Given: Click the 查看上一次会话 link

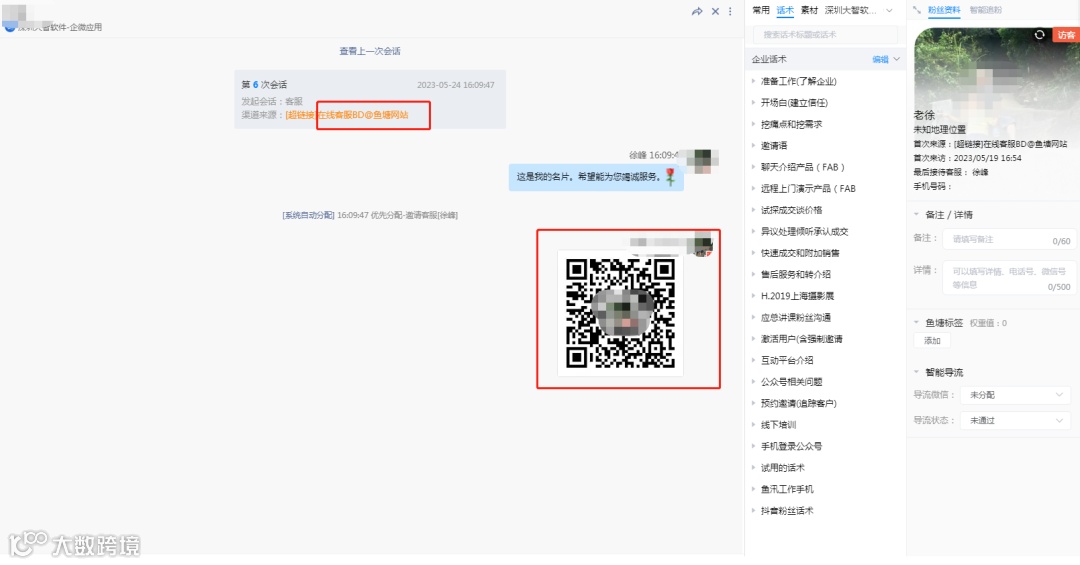Looking at the screenshot, I should pos(370,51).
